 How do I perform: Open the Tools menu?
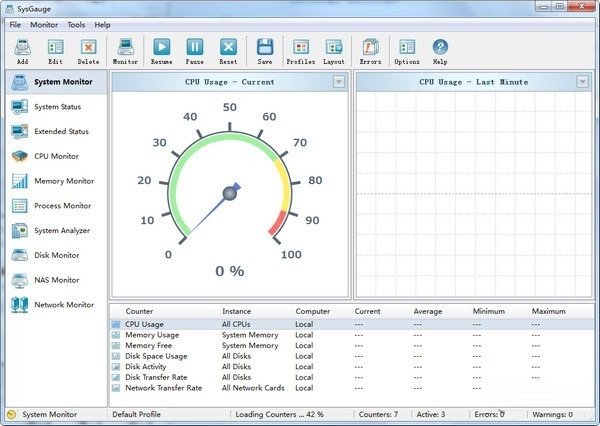pyautogui.click(x=76, y=24)
